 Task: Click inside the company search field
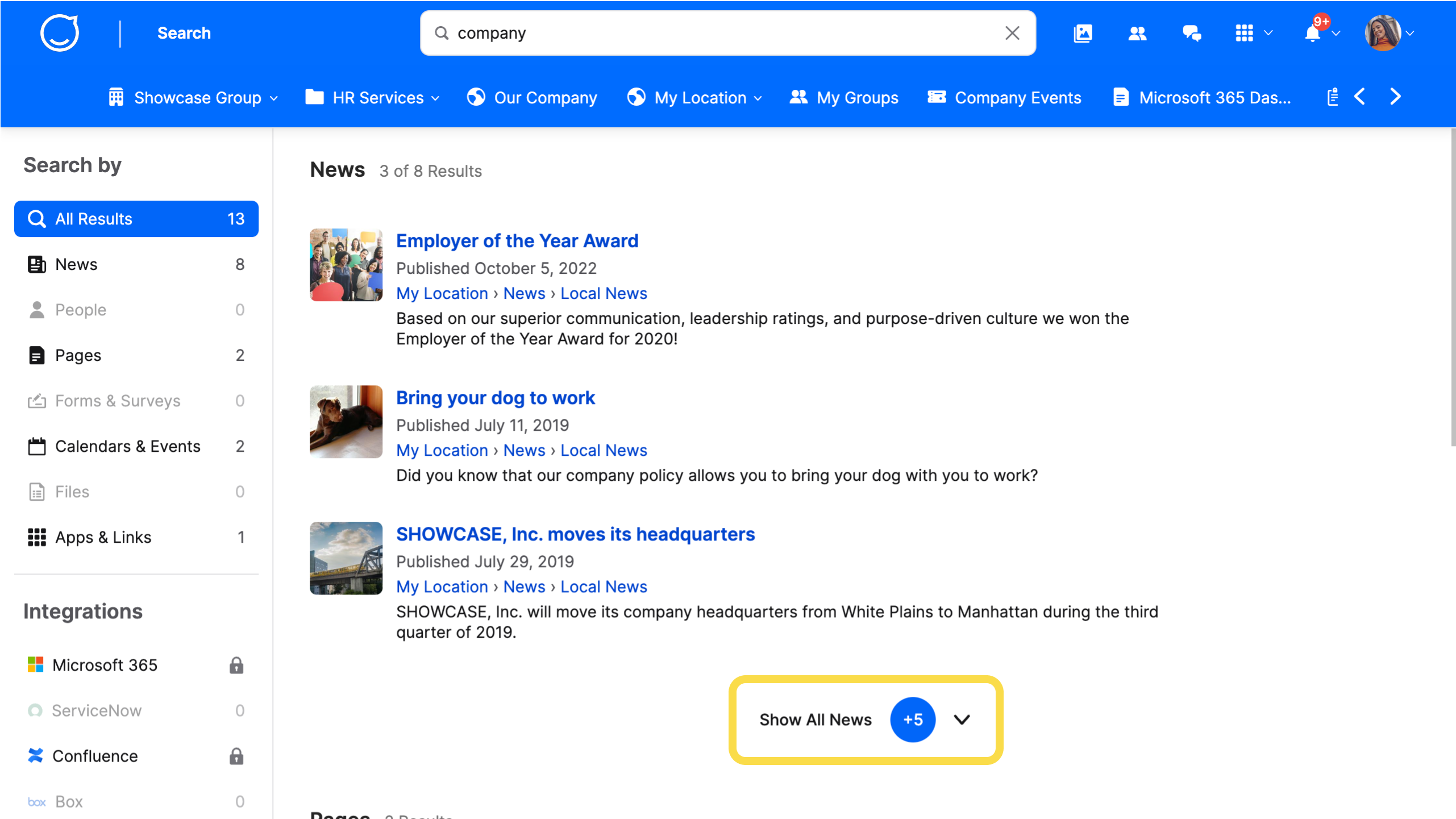pos(727,33)
